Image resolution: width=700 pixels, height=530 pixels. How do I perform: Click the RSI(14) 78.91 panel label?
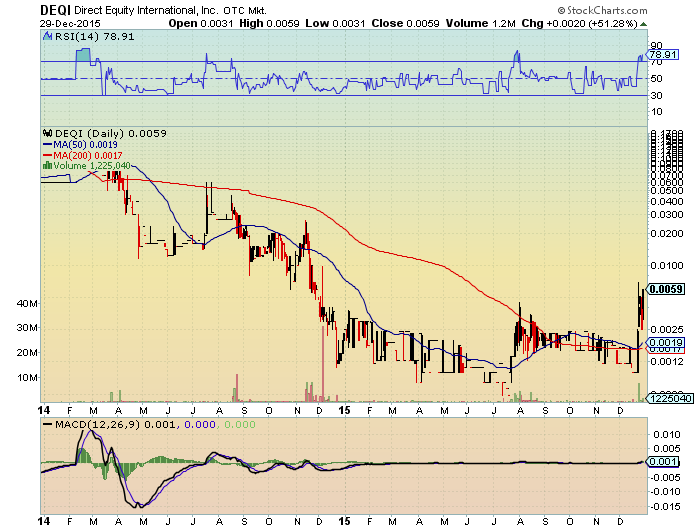pyautogui.click(x=94, y=37)
